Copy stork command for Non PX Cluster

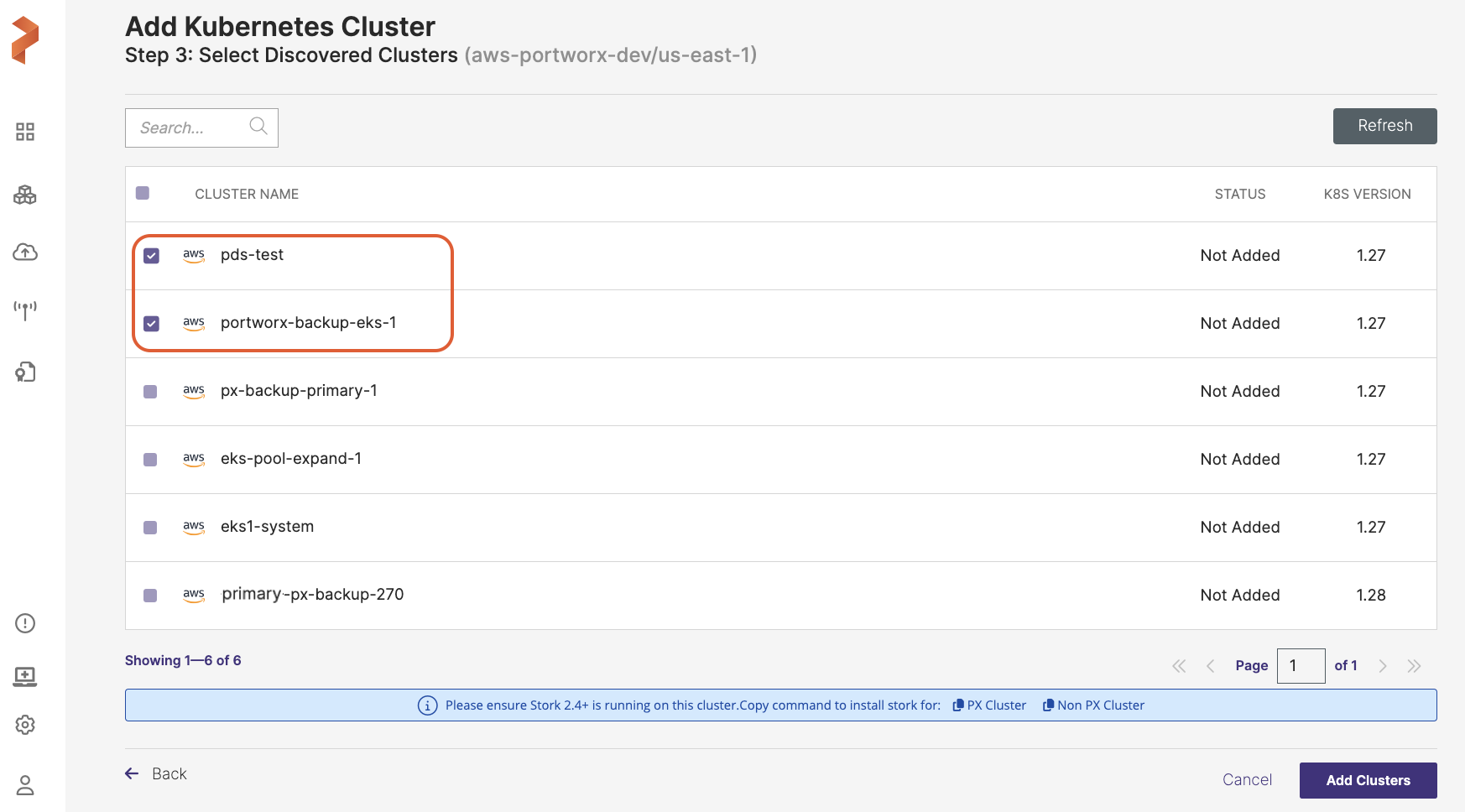[x=1093, y=705]
